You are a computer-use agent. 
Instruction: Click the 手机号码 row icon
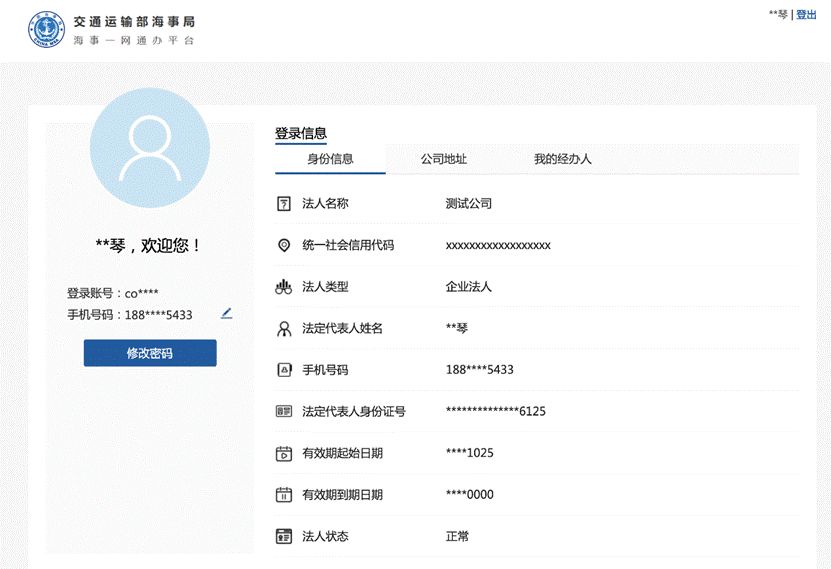tap(283, 370)
